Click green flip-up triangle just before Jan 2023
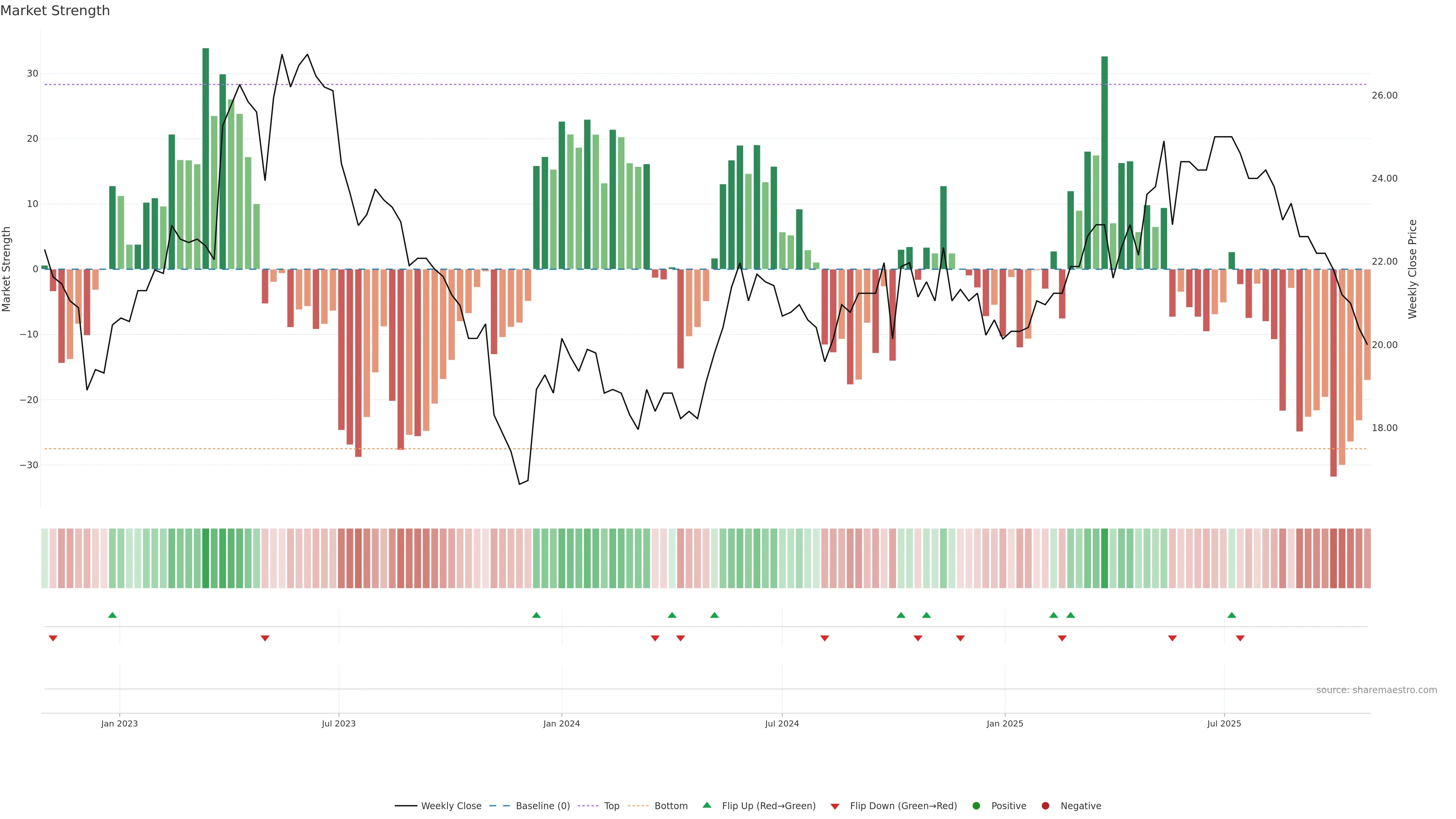Screen dimensions: 1456x819 pyautogui.click(x=113, y=615)
